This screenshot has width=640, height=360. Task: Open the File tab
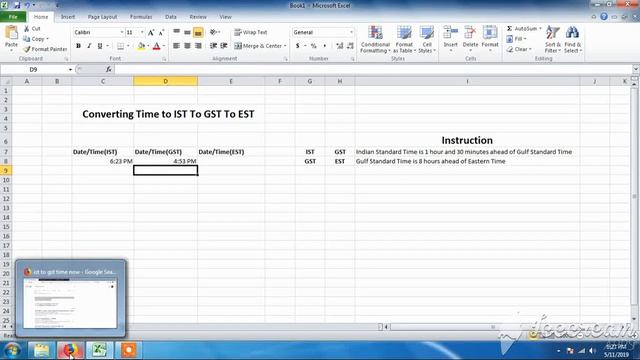point(13,17)
